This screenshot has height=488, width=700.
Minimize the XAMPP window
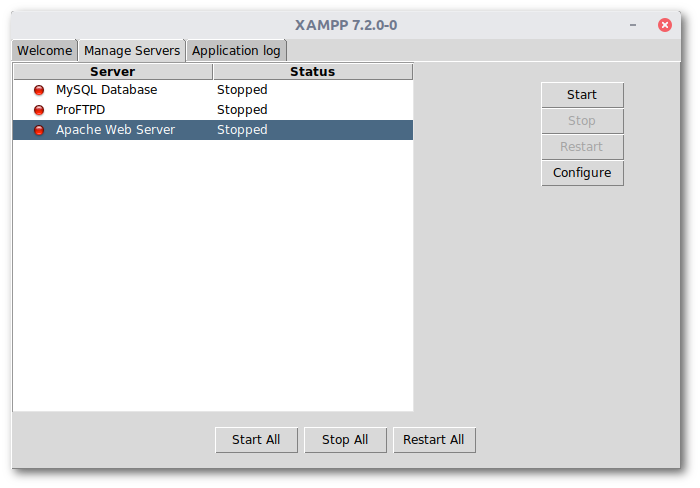pyautogui.click(x=633, y=25)
